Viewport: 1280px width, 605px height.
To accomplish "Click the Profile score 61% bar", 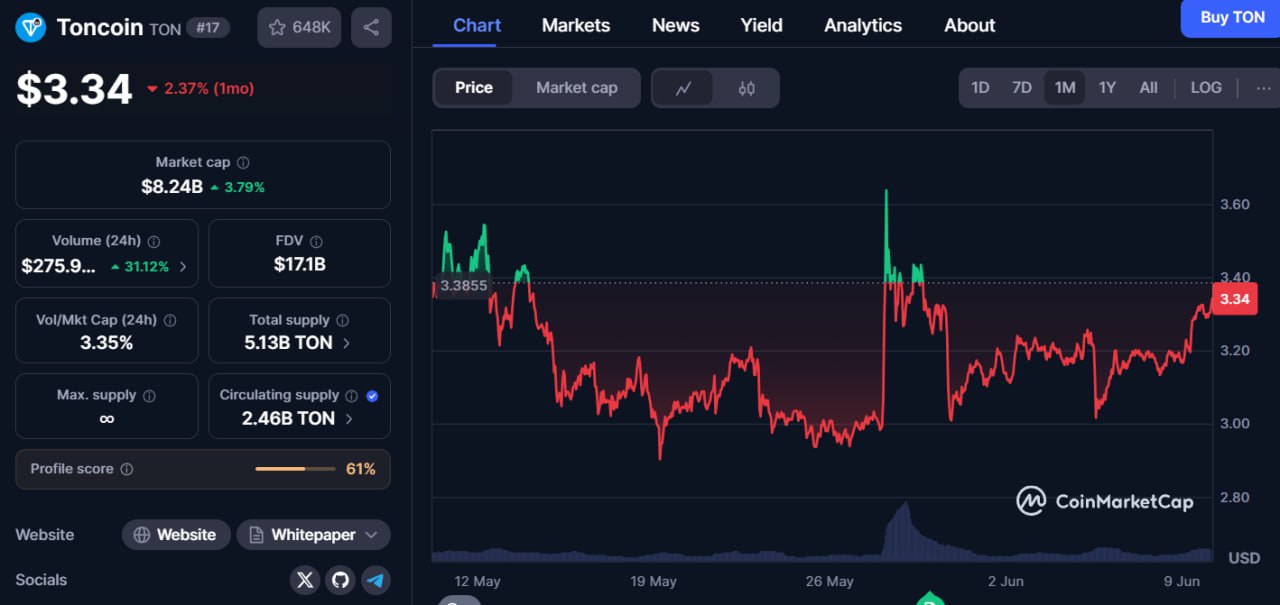I will click(295, 469).
